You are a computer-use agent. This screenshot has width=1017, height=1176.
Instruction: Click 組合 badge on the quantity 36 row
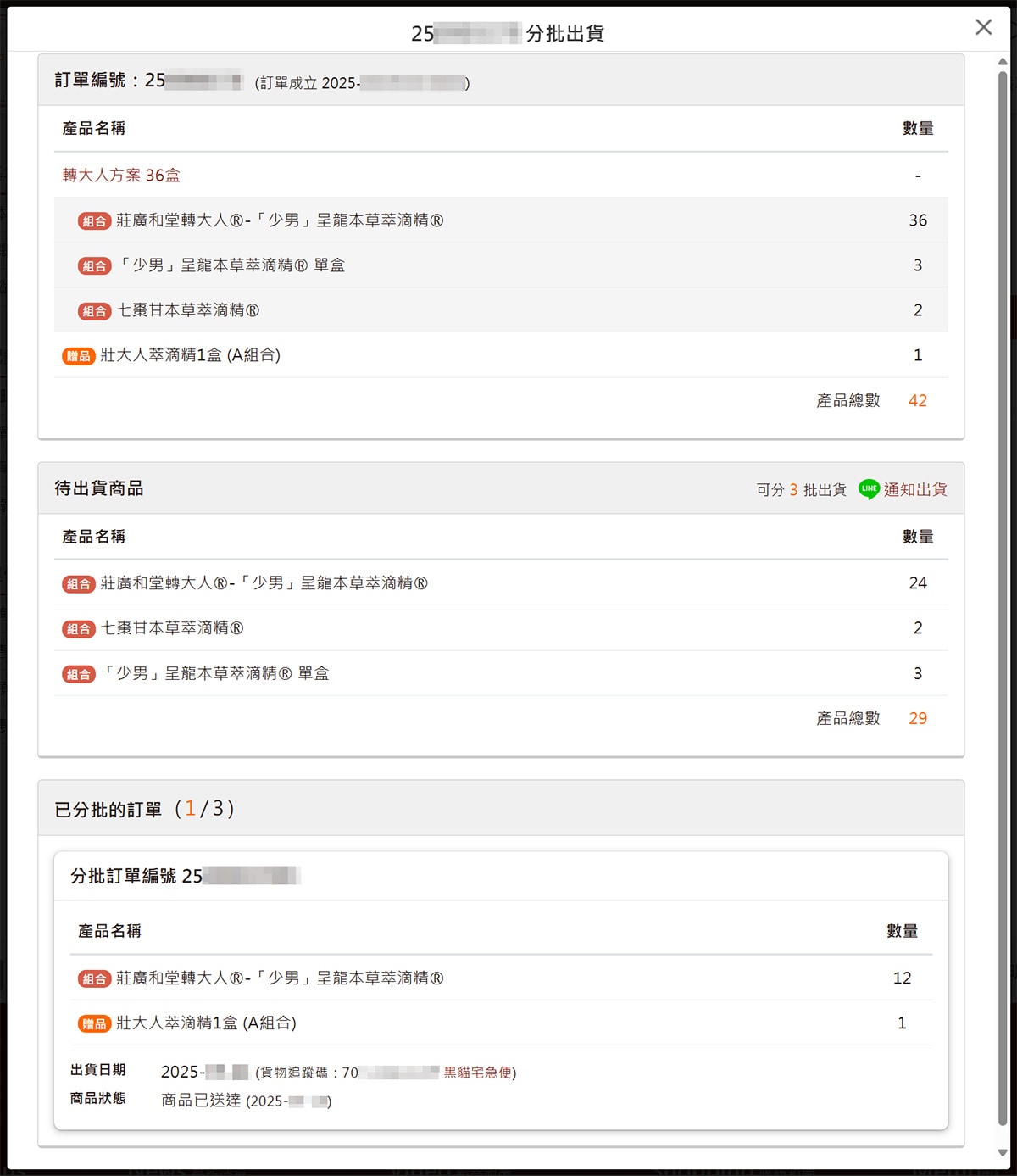[x=94, y=221]
